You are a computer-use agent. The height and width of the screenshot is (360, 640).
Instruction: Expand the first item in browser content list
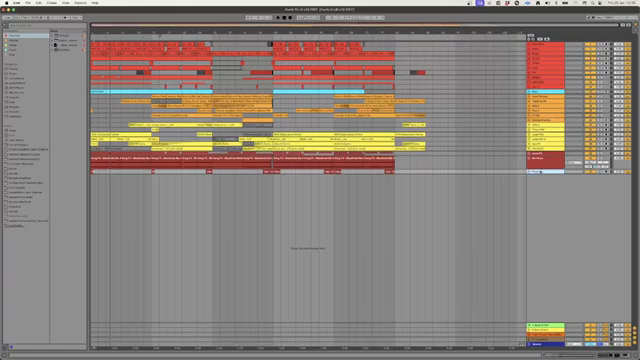[52, 36]
